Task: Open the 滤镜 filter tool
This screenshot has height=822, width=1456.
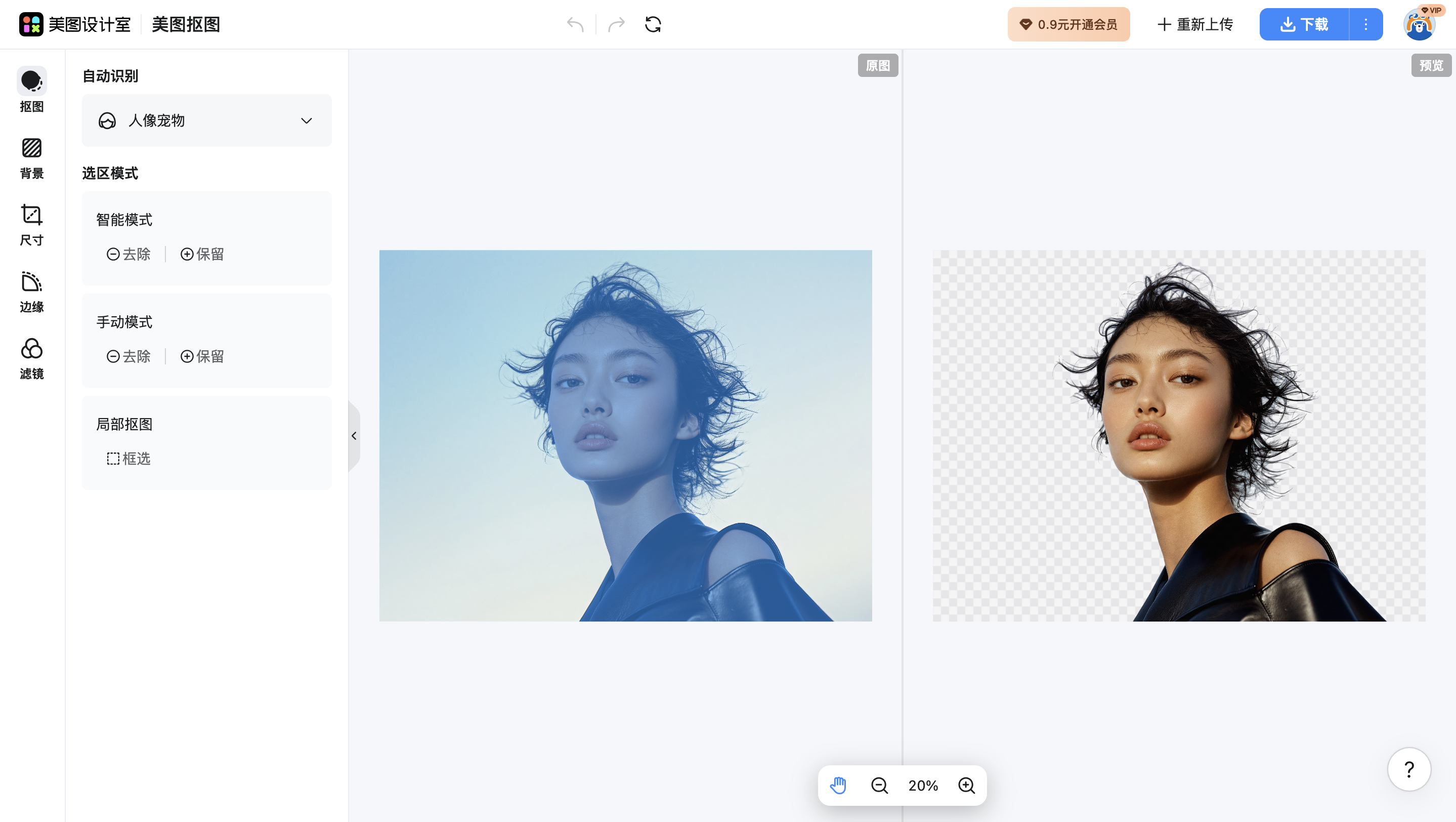Action: (x=32, y=358)
